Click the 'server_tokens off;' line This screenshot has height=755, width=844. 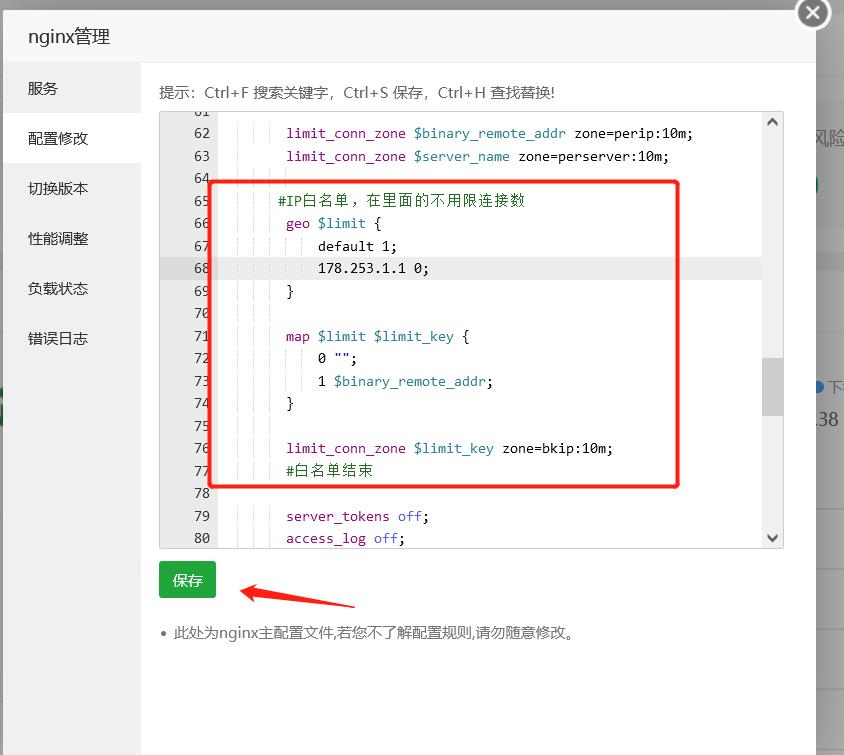pyautogui.click(x=357, y=517)
